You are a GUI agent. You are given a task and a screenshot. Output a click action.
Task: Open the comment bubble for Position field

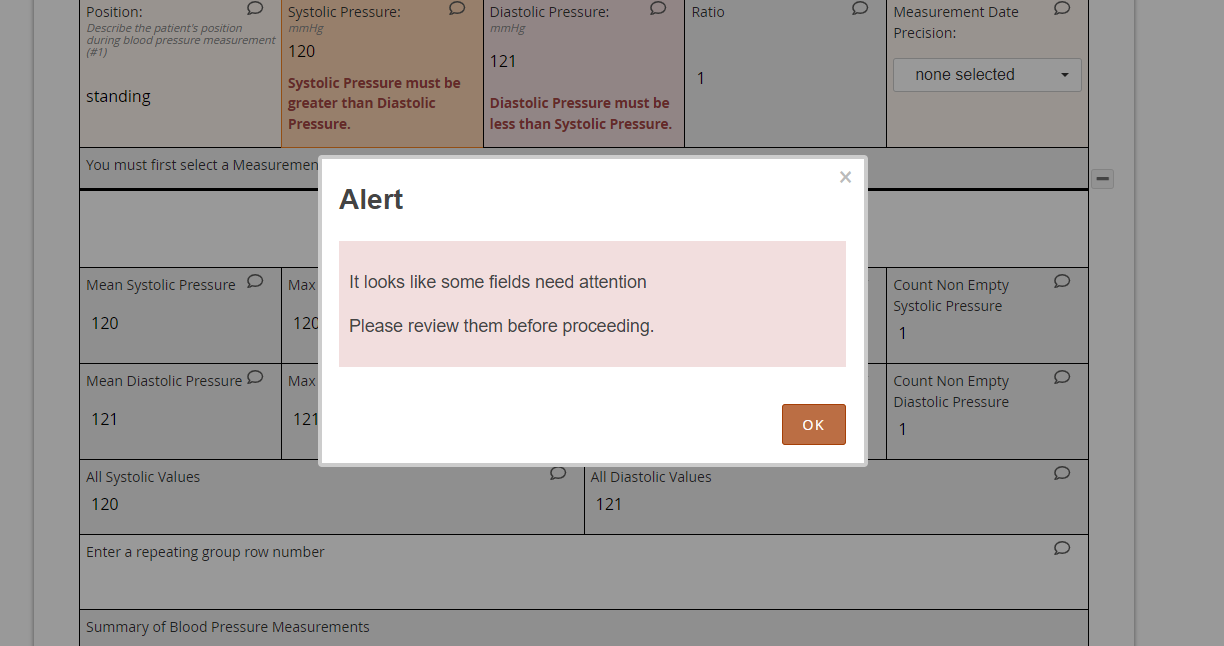point(255,7)
